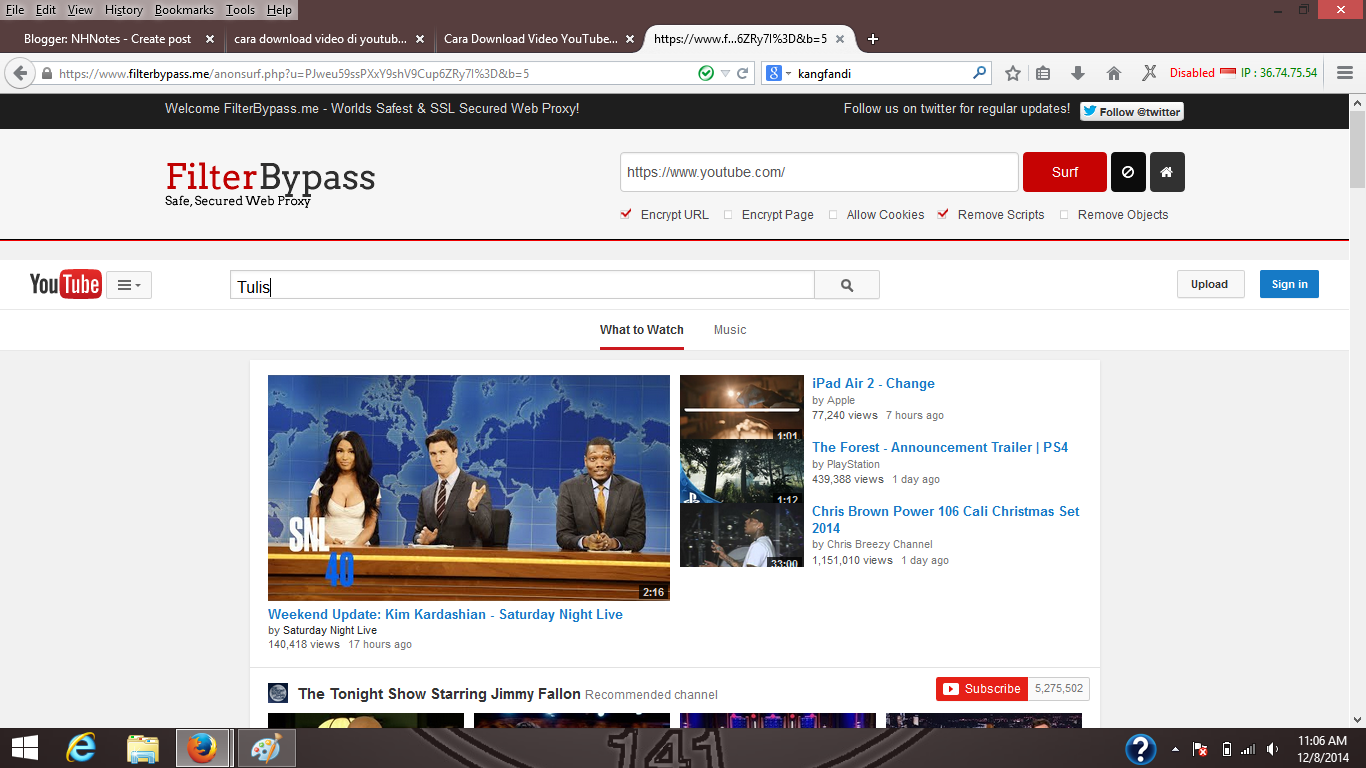Viewport: 1366px width, 768px height.
Task: Switch to the Music tab
Action: tap(729, 330)
